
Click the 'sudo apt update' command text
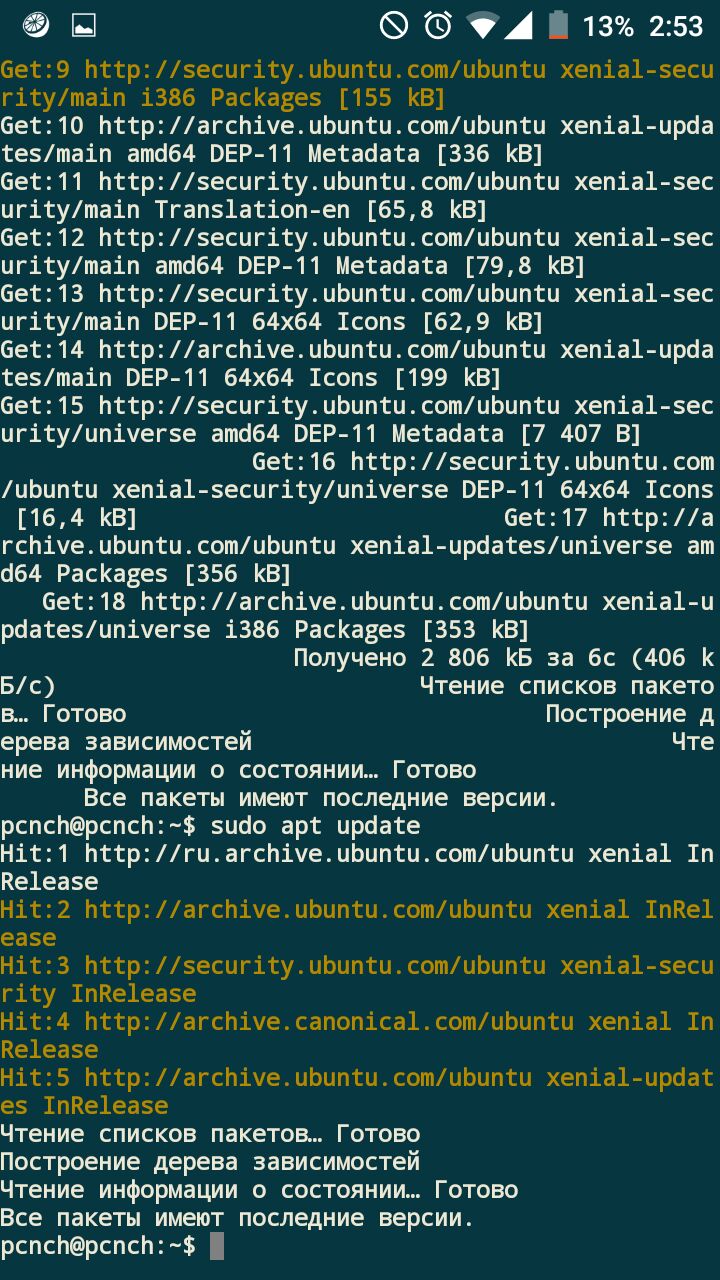click(x=315, y=826)
